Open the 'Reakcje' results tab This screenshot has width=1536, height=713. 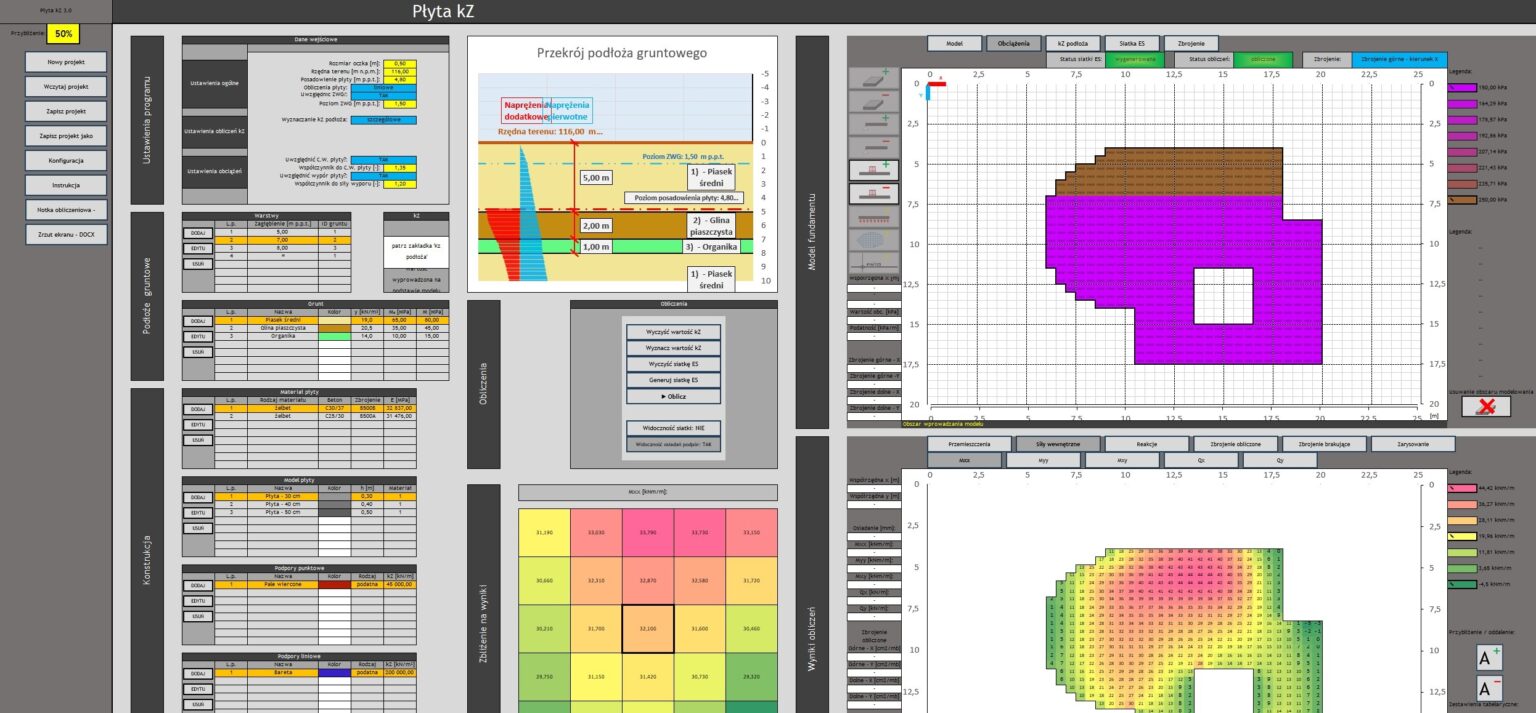click(1146, 443)
